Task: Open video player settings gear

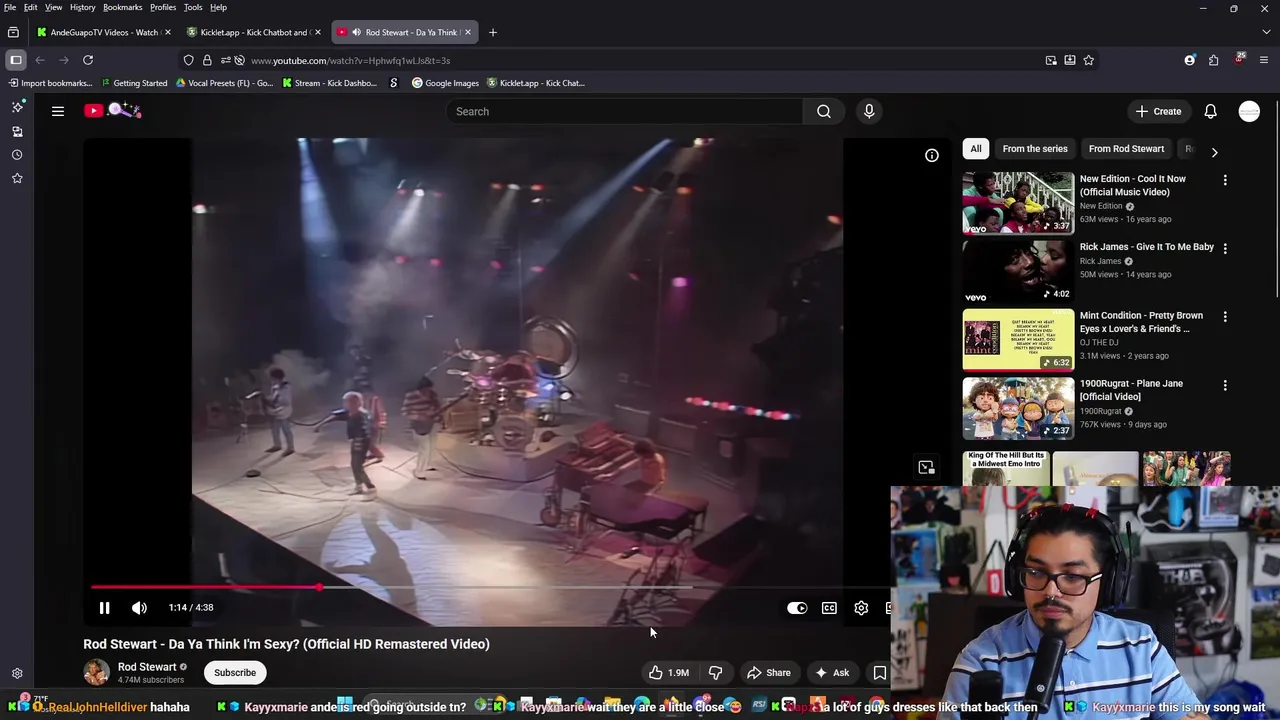Action: (861, 608)
